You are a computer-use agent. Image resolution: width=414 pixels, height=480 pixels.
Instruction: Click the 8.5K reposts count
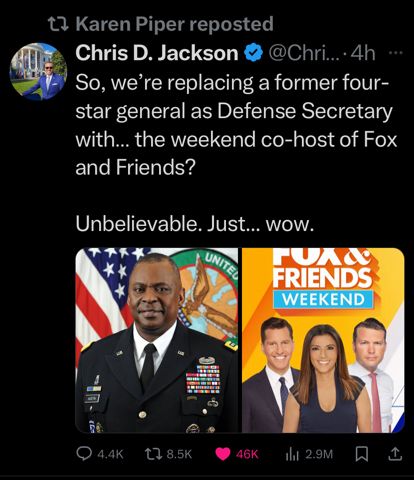coord(179,454)
